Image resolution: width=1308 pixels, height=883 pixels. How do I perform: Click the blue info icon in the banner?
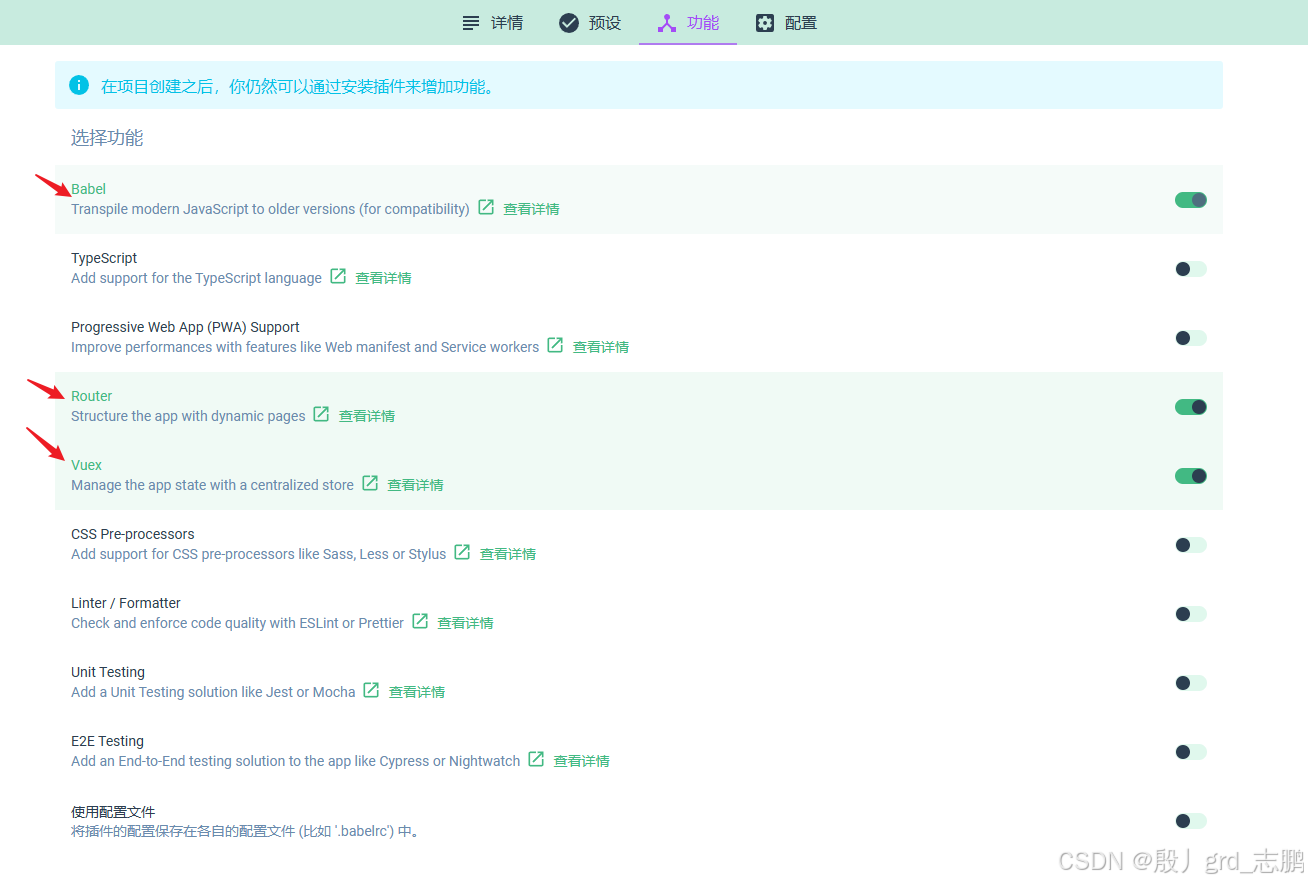point(79,85)
